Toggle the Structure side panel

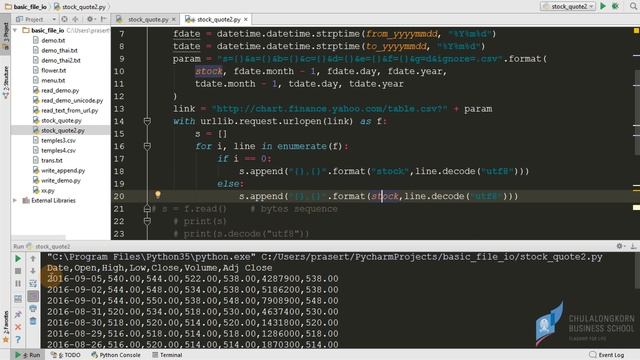point(5,83)
